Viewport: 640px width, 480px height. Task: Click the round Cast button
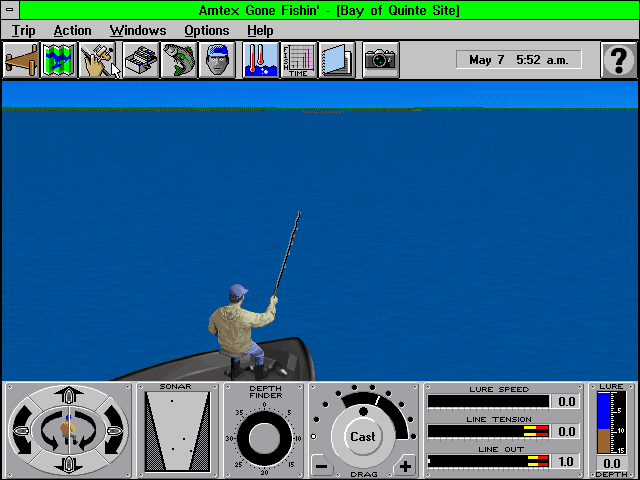click(362, 436)
